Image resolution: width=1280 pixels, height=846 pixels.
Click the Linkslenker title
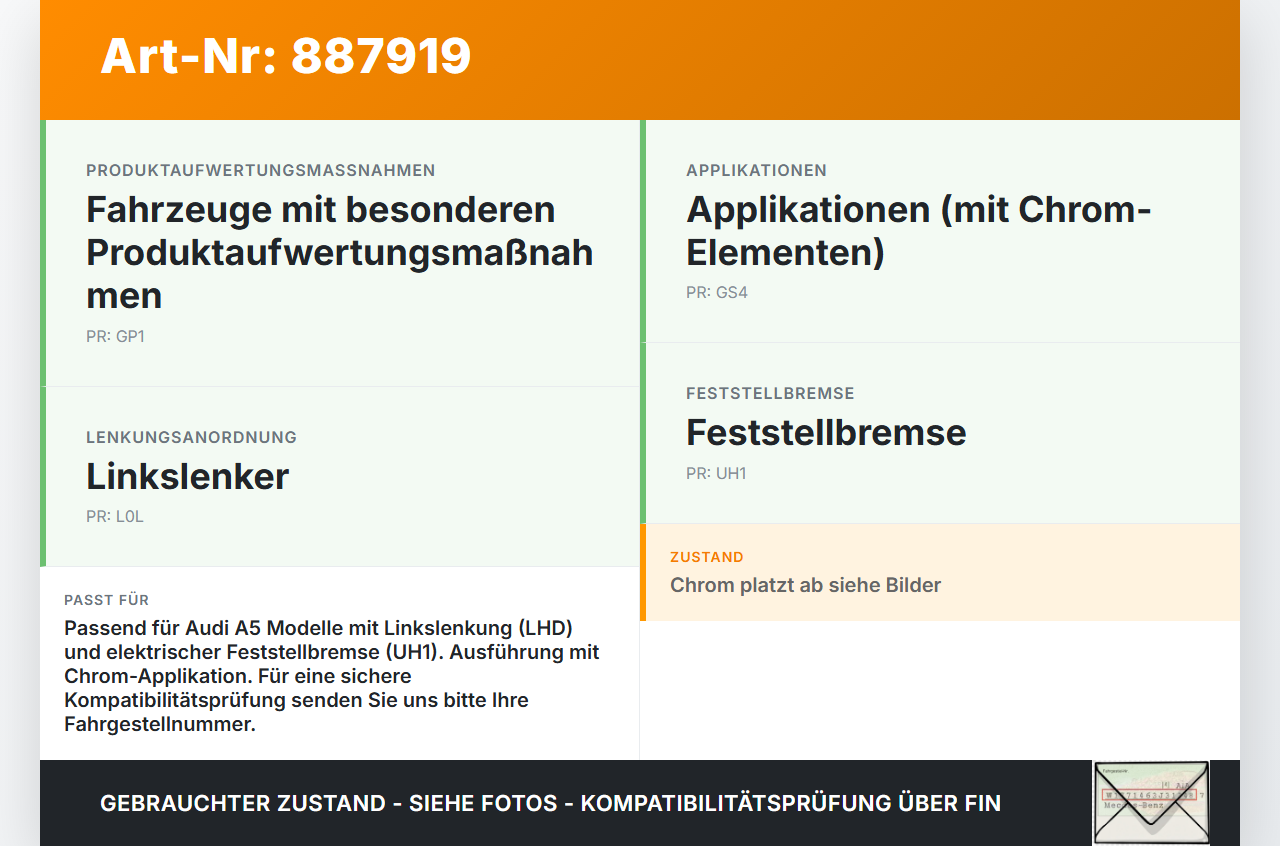[188, 476]
